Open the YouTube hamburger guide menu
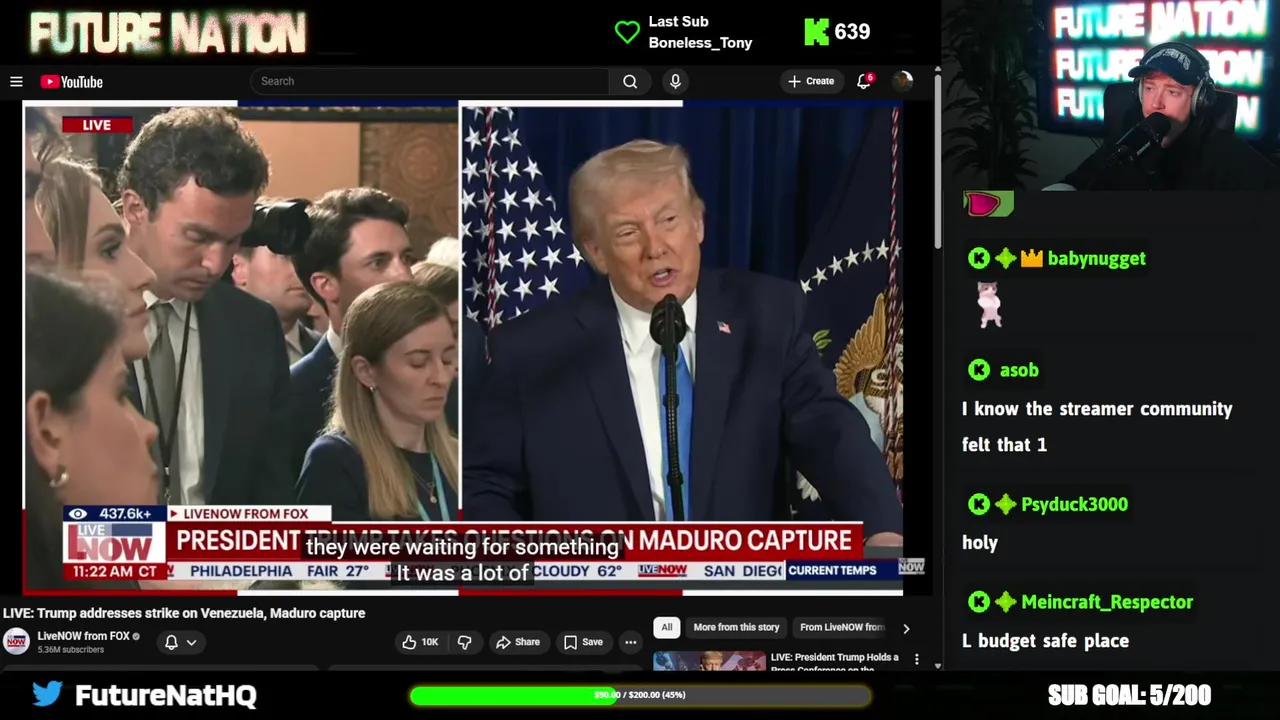Viewport: 1280px width, 720px height. coord(16,82)
